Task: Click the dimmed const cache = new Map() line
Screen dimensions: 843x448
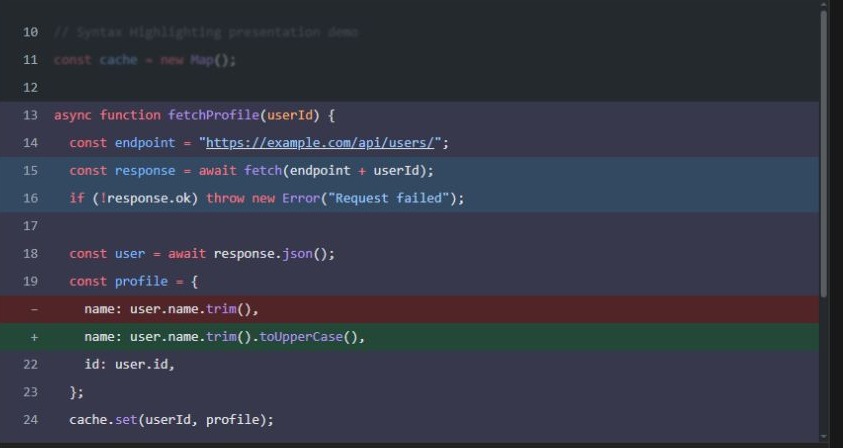Action: click(145, 60)
